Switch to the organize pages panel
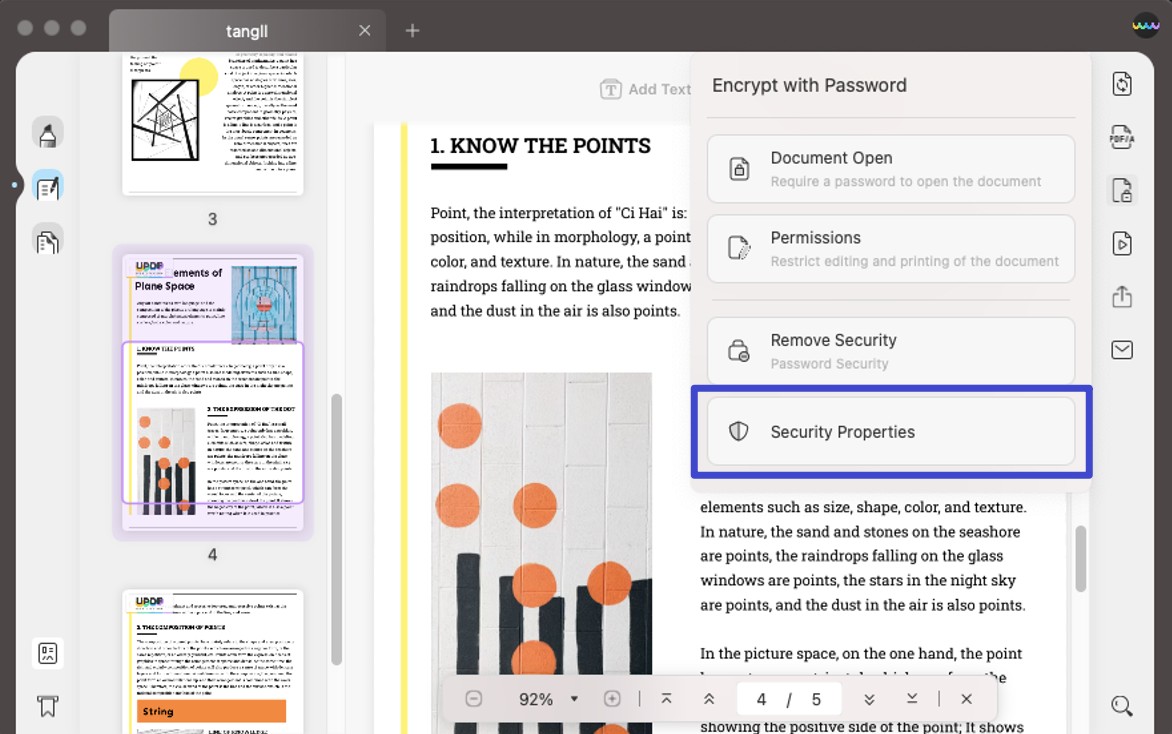The width and height of the screenshot is (1172, 734). pos(48,240)
